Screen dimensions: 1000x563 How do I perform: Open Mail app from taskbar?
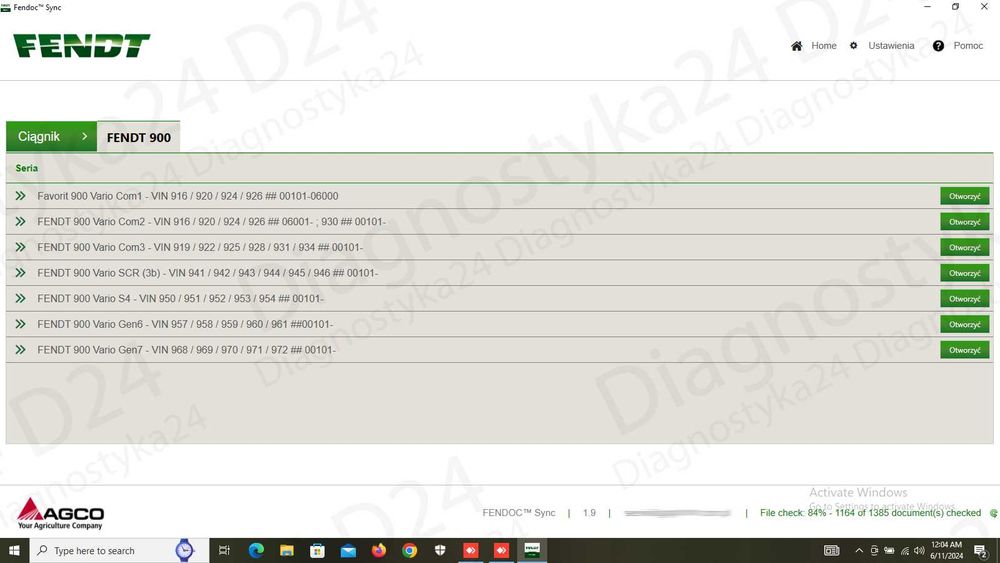348,550
